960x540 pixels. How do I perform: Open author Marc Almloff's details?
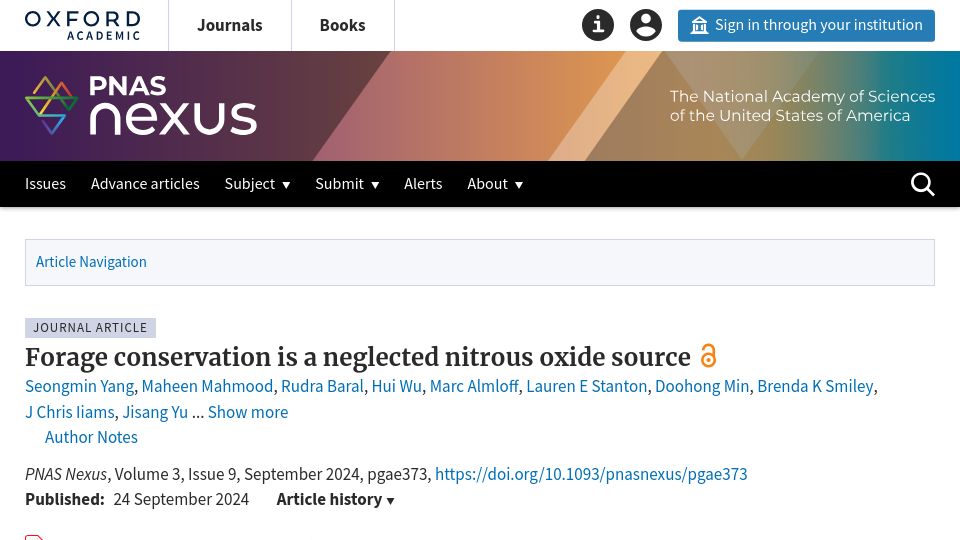(x=474, y=386)
